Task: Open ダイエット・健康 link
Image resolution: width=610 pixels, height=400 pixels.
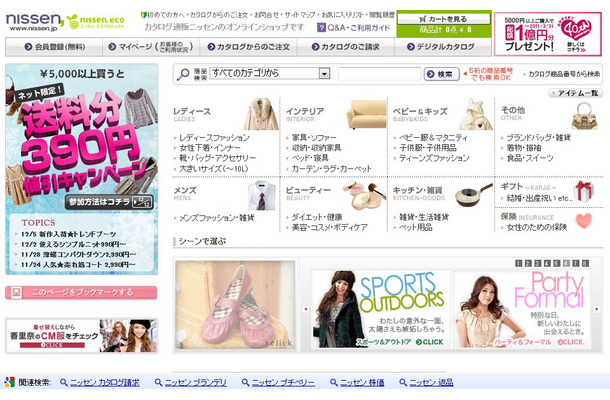Action: (317, 217)
